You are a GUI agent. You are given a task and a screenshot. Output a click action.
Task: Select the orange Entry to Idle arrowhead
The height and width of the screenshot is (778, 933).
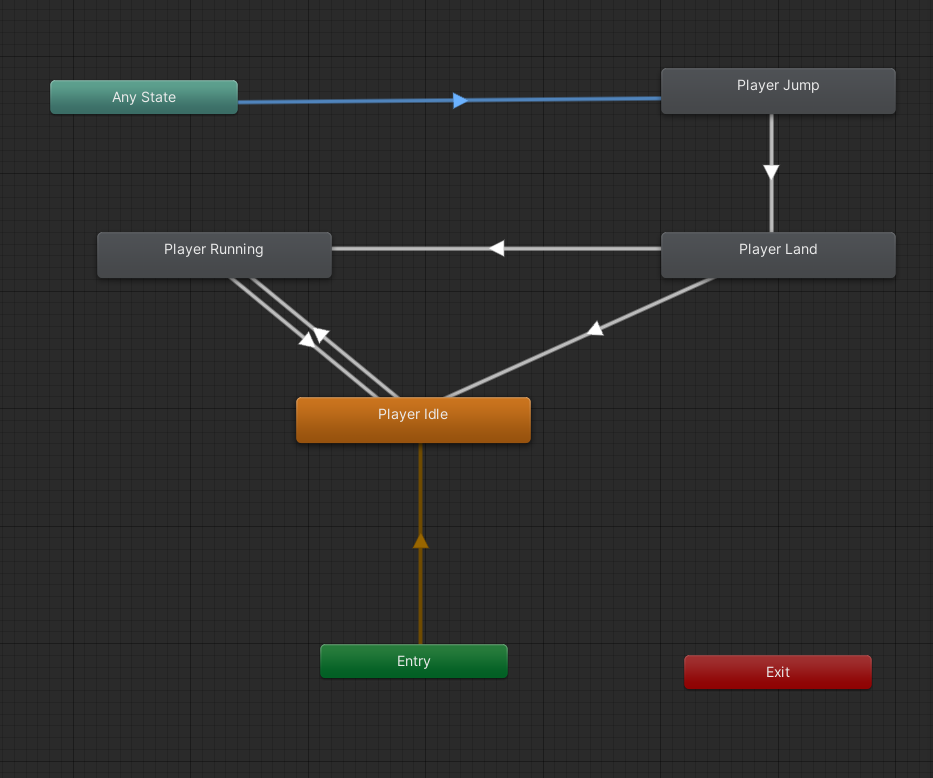(x=420, y=541)
